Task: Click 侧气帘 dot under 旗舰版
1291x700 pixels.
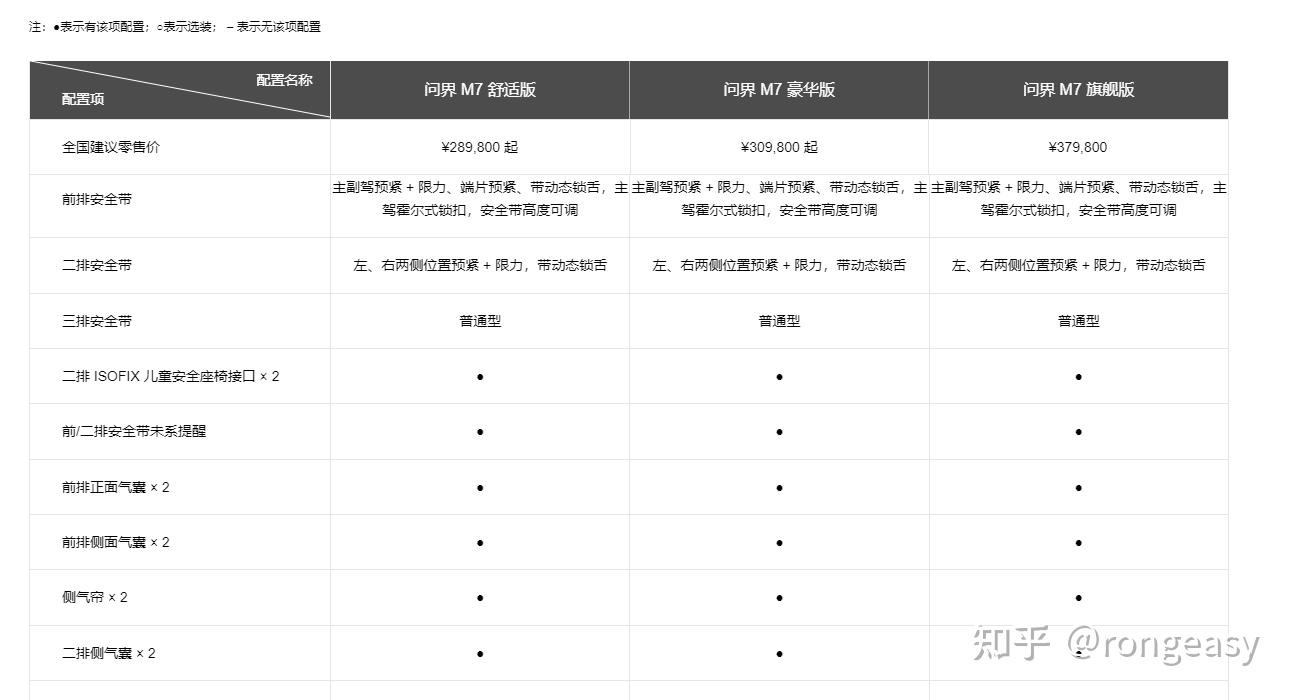Action: click(1078, 598)
